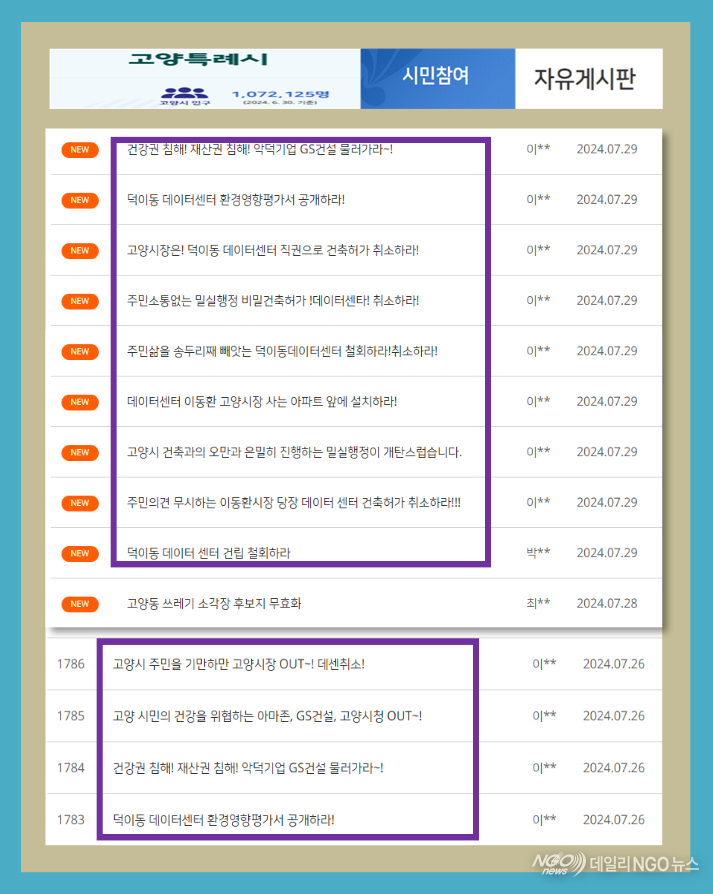The width and height of the screenshot is (713, 894).
Task: Open post 1785 about 아마존, GS건설, 고양시청 OUT
Action: pyautogui.click(x=267, y=716)
